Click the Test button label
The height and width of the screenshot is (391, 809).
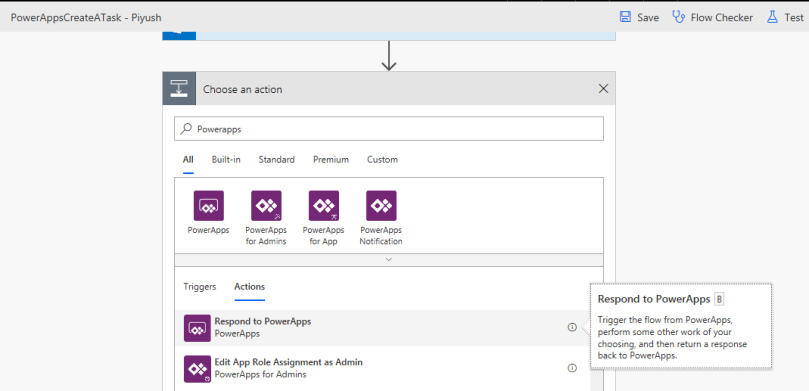pos(794,18)
